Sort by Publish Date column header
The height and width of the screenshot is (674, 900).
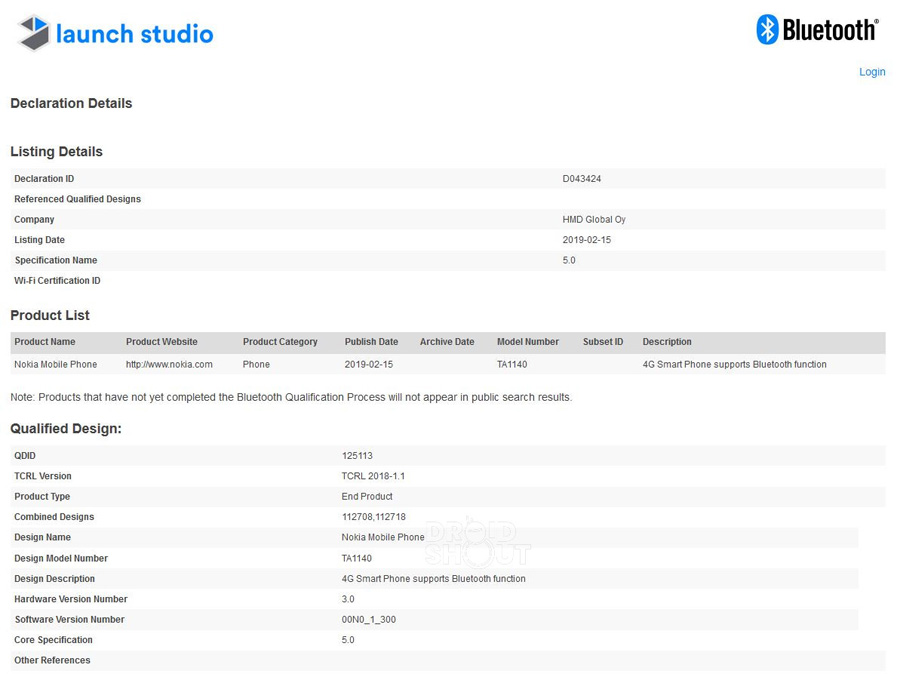click(x=371, y=342)
